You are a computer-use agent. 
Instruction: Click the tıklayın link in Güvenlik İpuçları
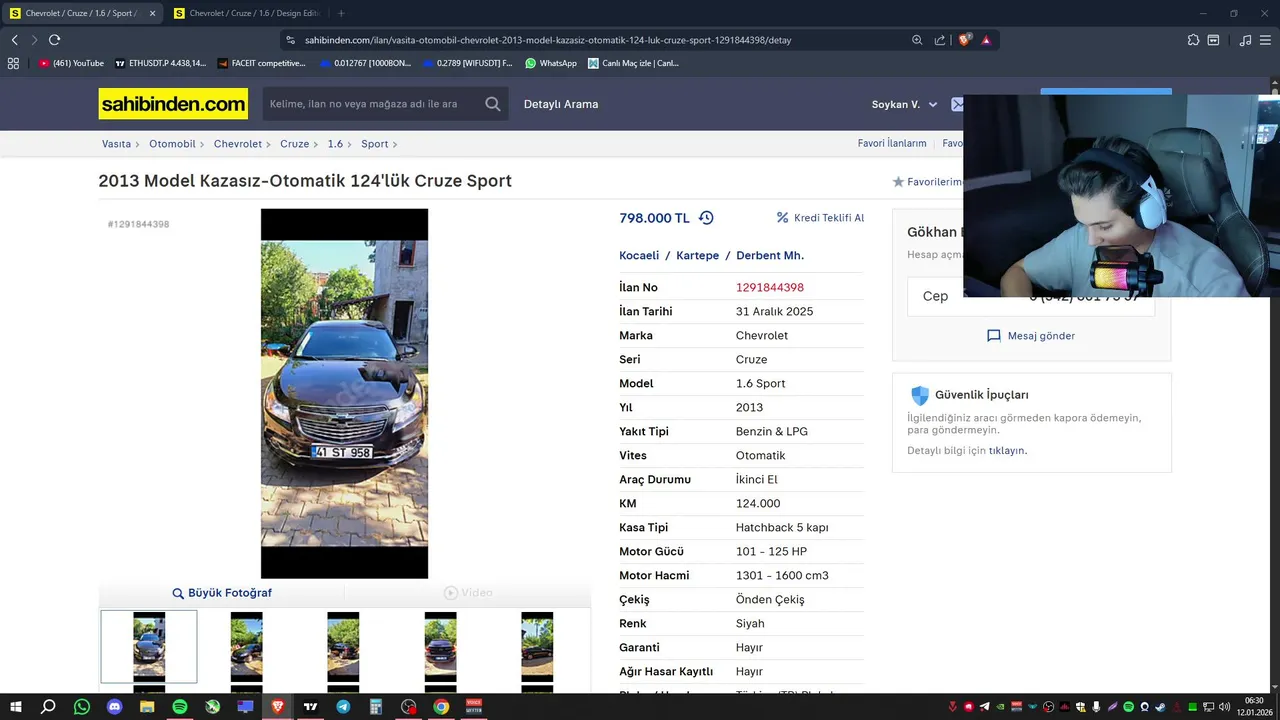[1007, 451]
